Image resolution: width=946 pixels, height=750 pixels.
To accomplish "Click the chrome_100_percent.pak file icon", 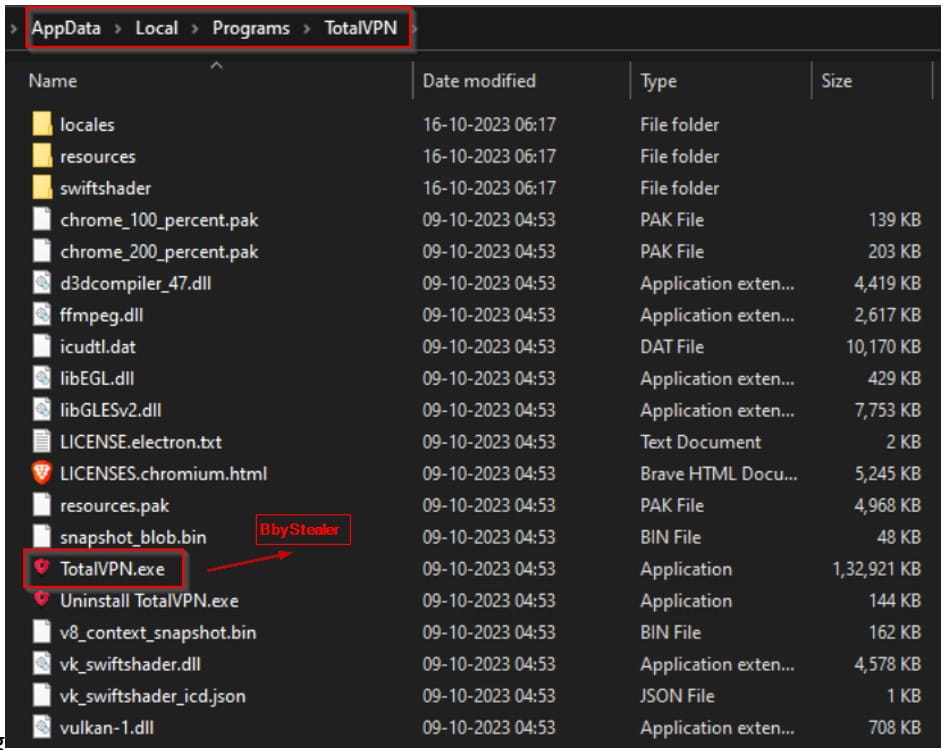I will tap(42, 219).
